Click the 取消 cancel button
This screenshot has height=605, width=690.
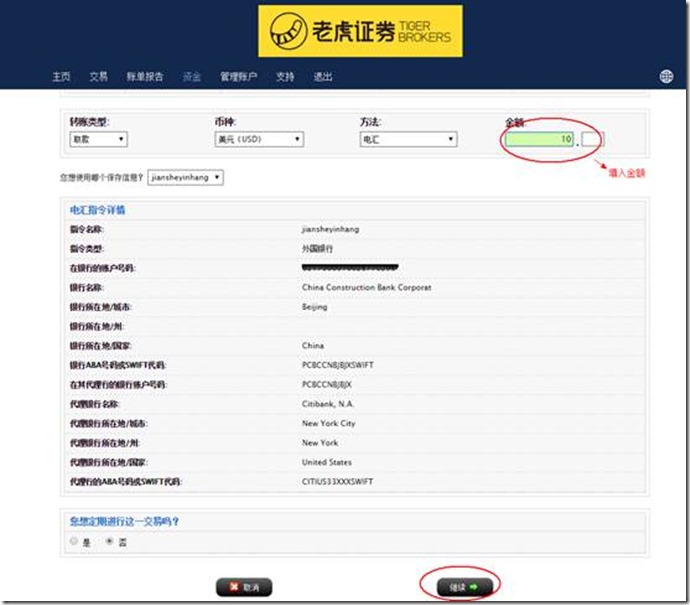[x=244, y=587]
